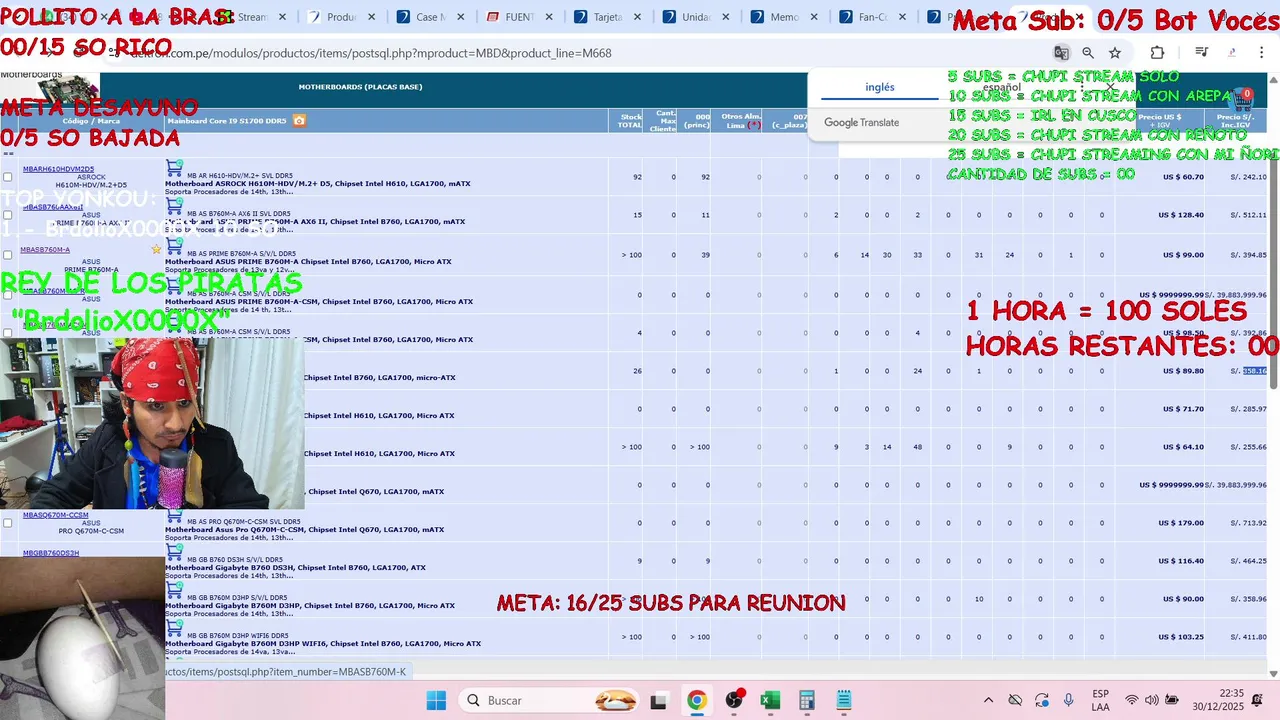Open the Chrome three-dot menu
Viewport: 1280px width, 720px height.
[1262, 53]
